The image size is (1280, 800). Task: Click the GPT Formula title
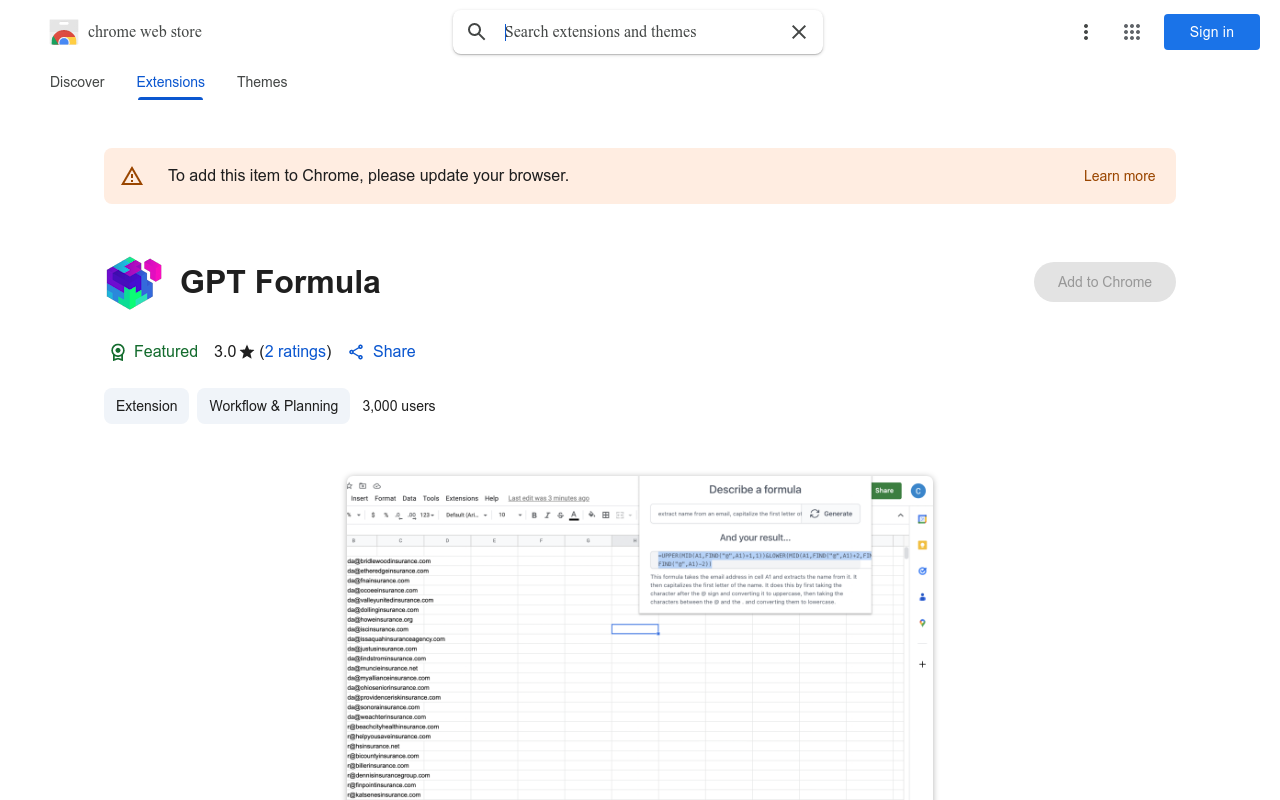click(x=280, y=282)
